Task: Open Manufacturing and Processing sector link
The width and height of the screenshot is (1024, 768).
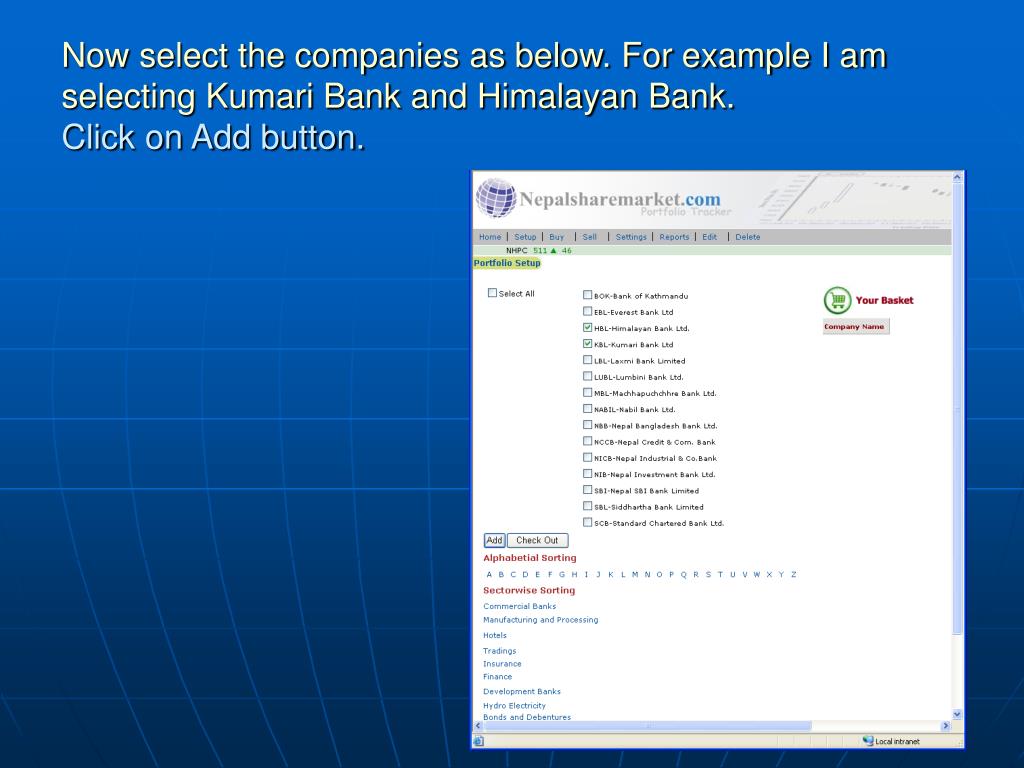Action: tap(540, 620)
